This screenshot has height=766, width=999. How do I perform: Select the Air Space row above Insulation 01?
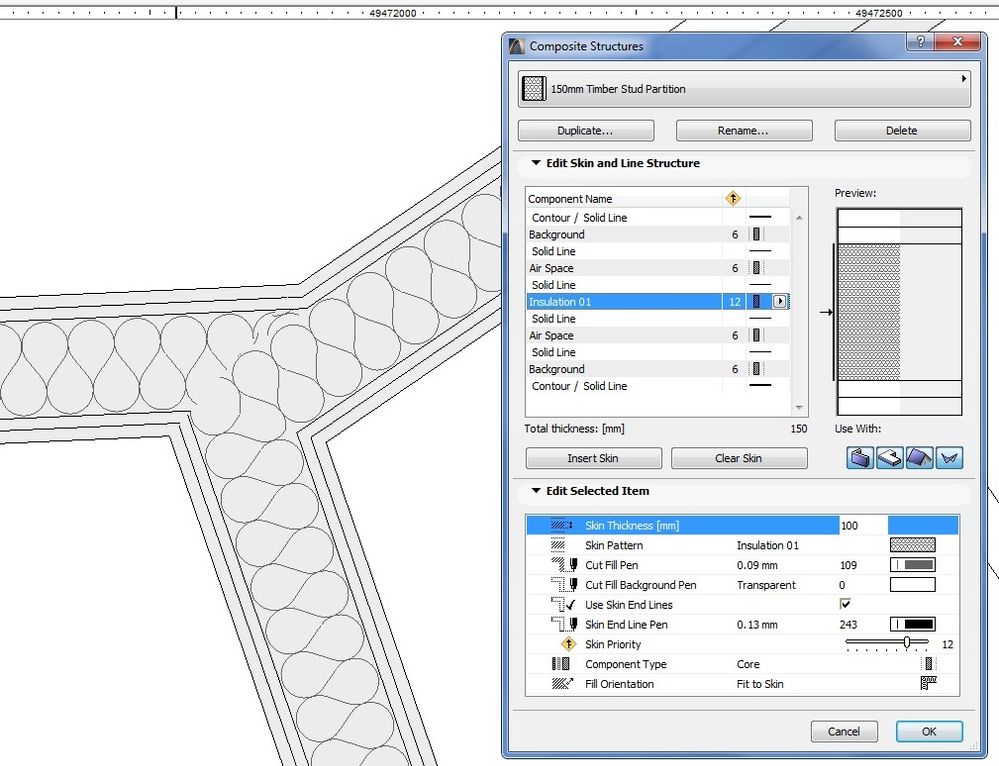pos(658,268)
